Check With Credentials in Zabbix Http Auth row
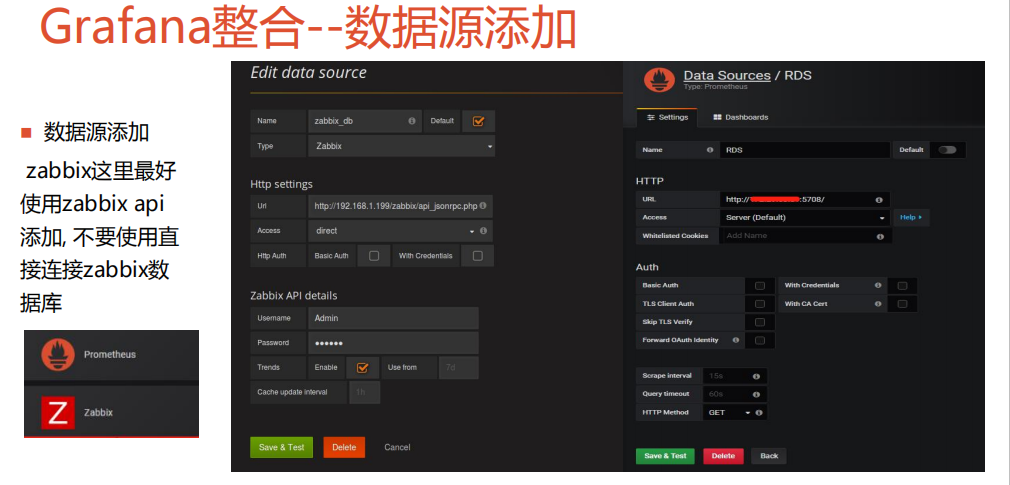 pyautogui.click(x=477, y=256)
